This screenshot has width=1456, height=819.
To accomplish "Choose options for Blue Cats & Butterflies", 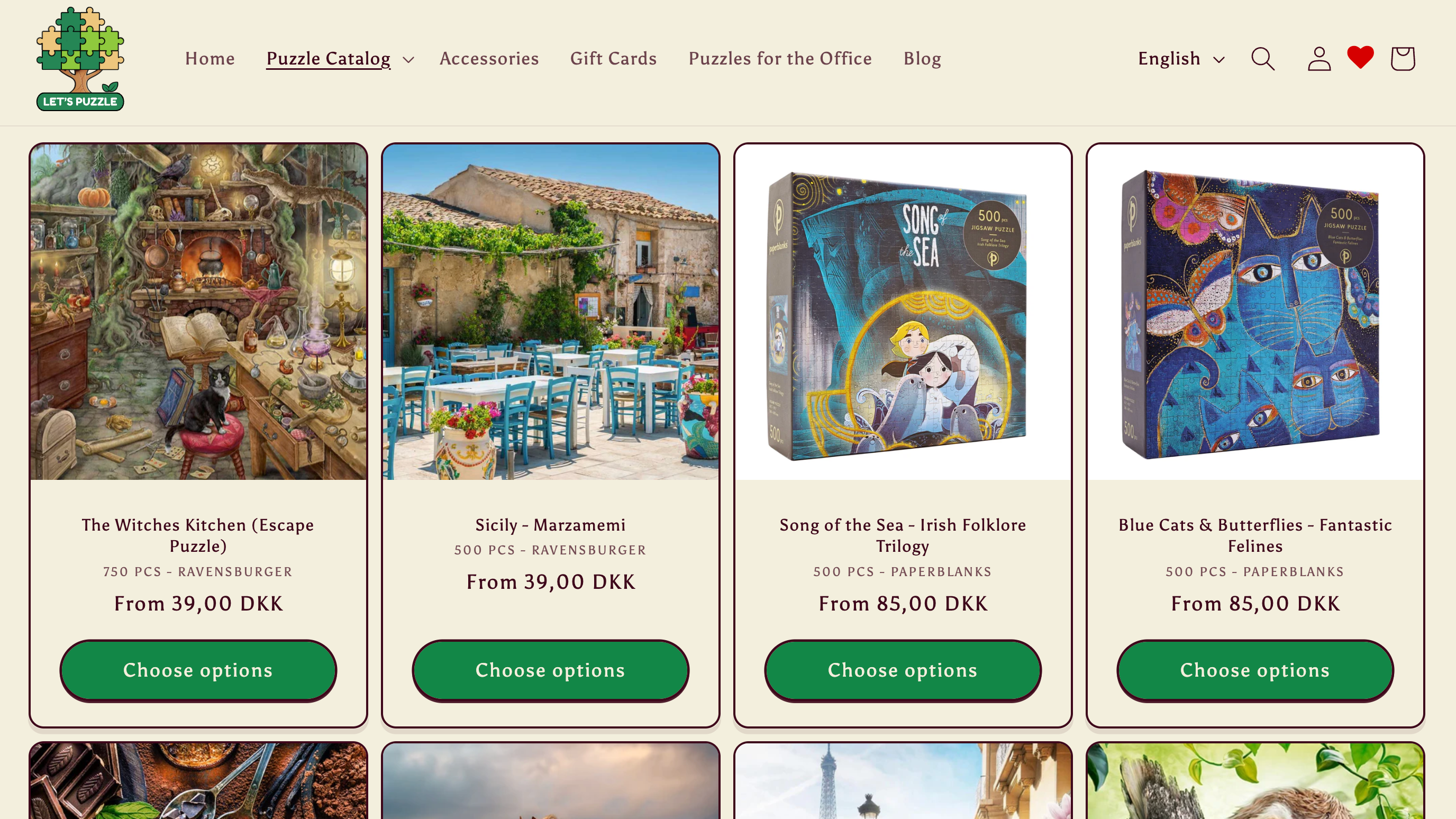I will 1255,670.
